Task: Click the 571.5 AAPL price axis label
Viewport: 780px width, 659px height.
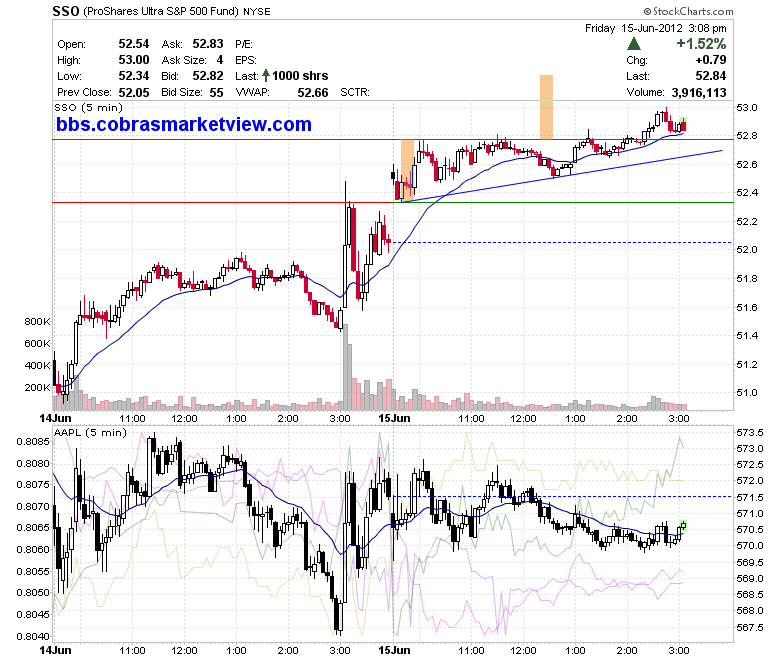Action: click(x=750, y=497)
